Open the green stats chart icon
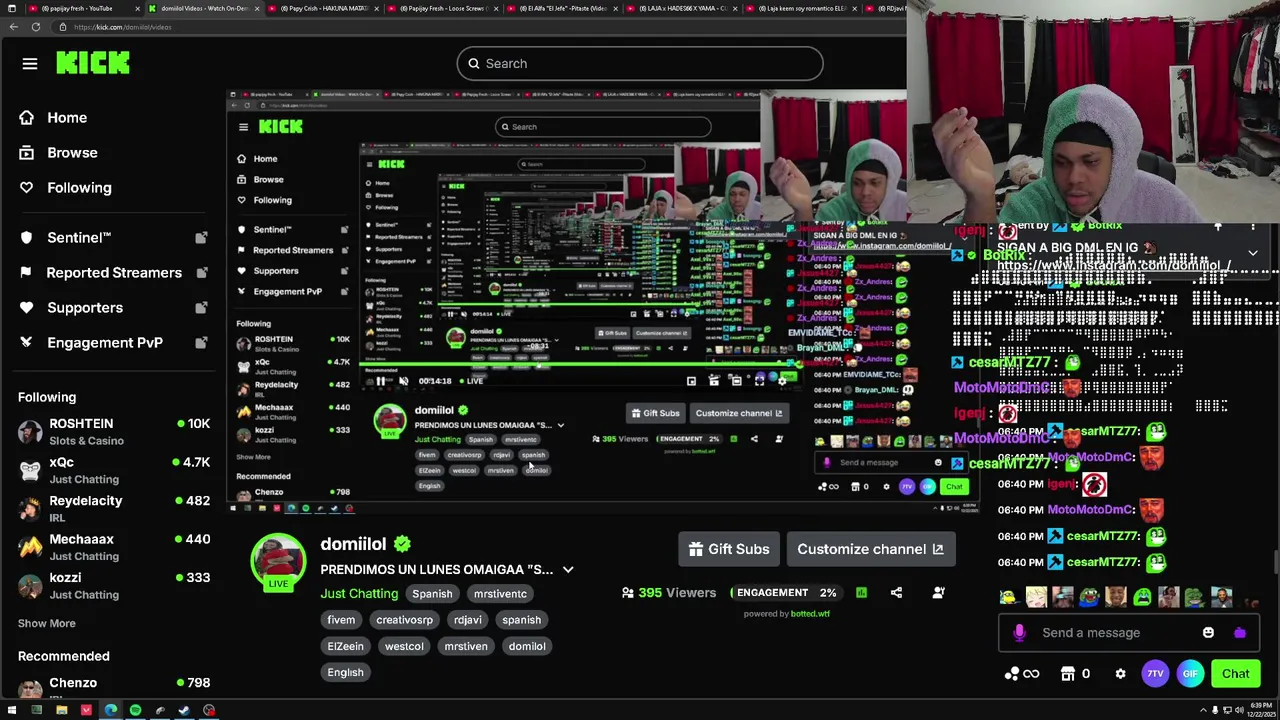 (x=861, y=593)
